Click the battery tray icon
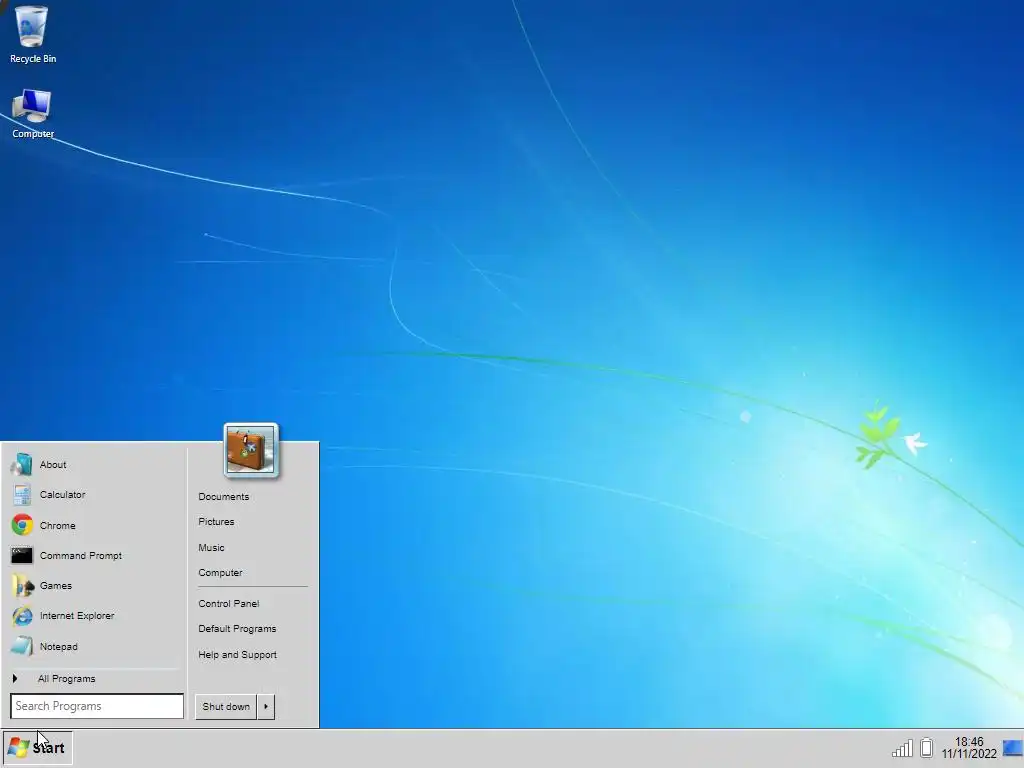The image size is (1024, 768). [x=926, y=748]
